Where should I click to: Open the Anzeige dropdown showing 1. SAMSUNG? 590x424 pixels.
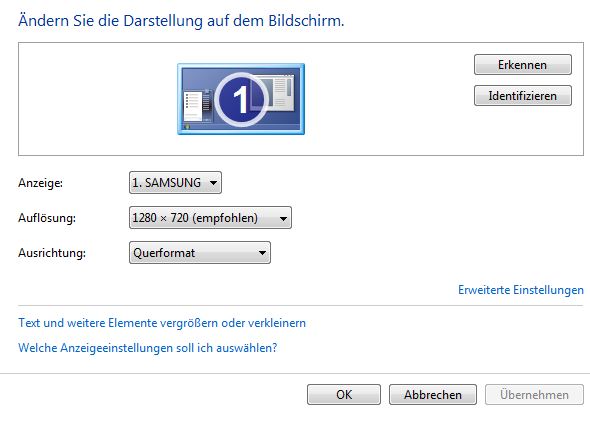pos(175,182)
